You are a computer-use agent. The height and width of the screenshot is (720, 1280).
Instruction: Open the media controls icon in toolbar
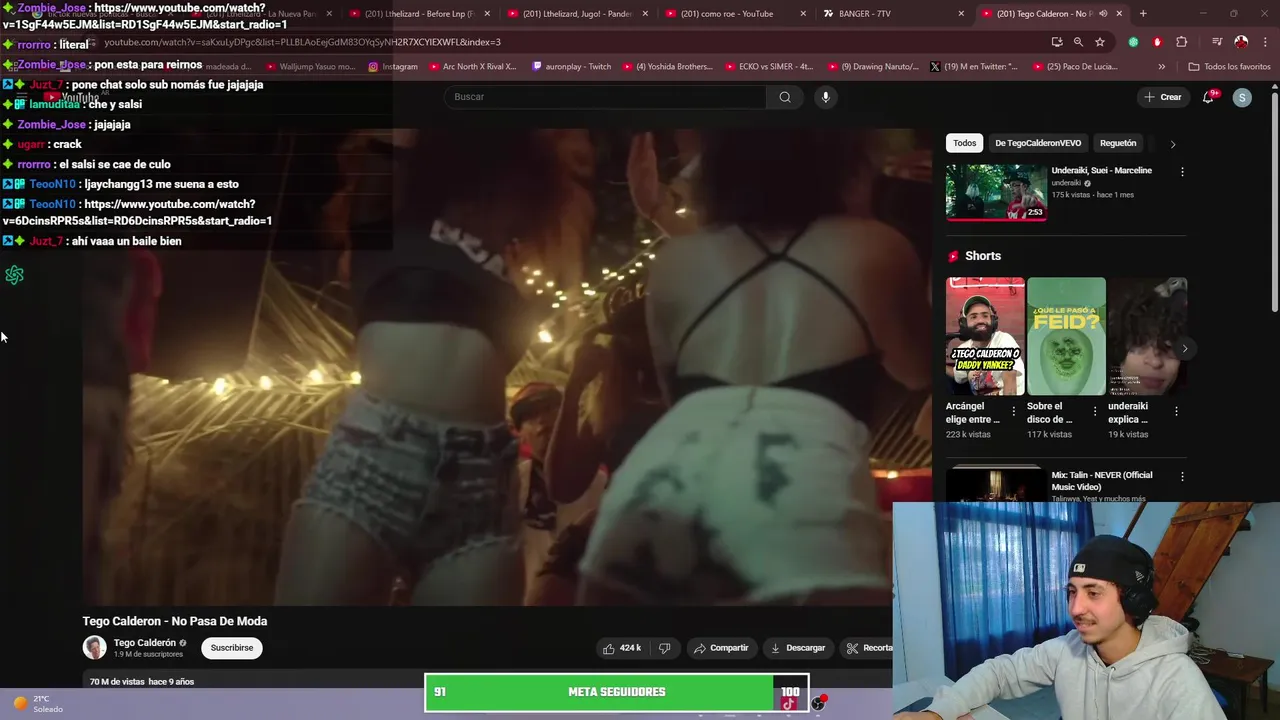pos(1217,42)
